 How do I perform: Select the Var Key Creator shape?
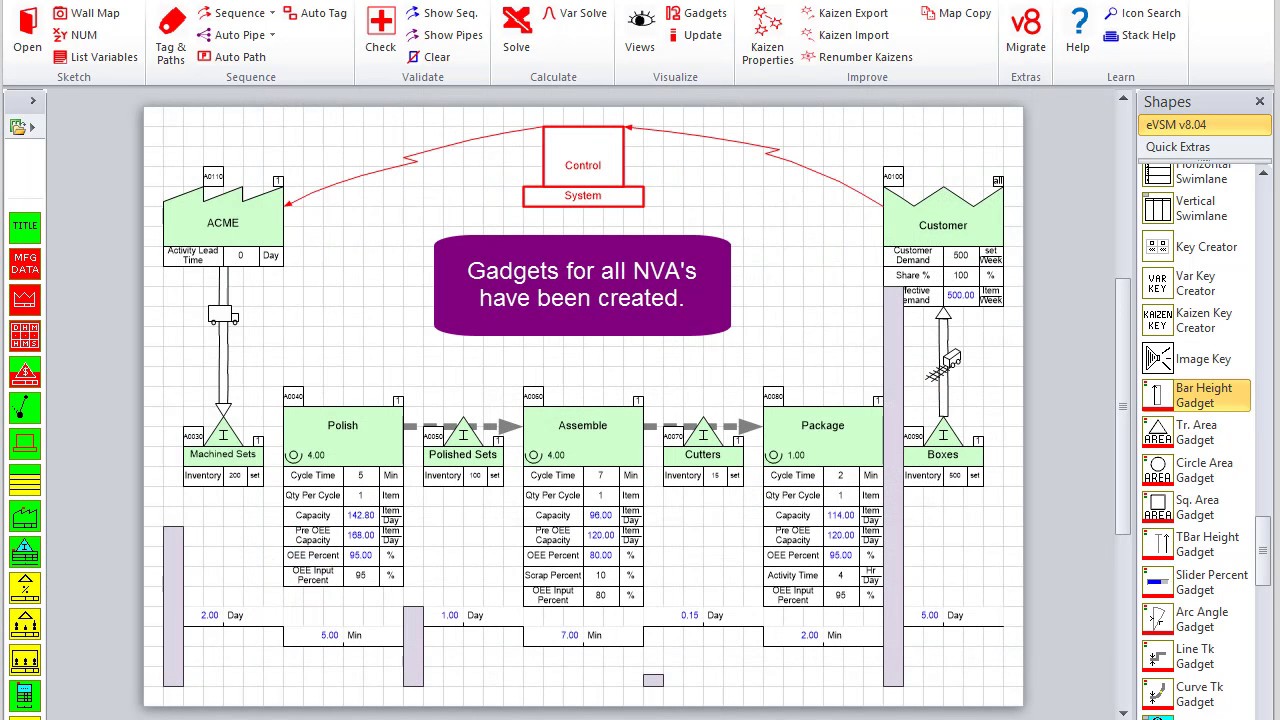pyautogui.click(x=1196, y=283)
